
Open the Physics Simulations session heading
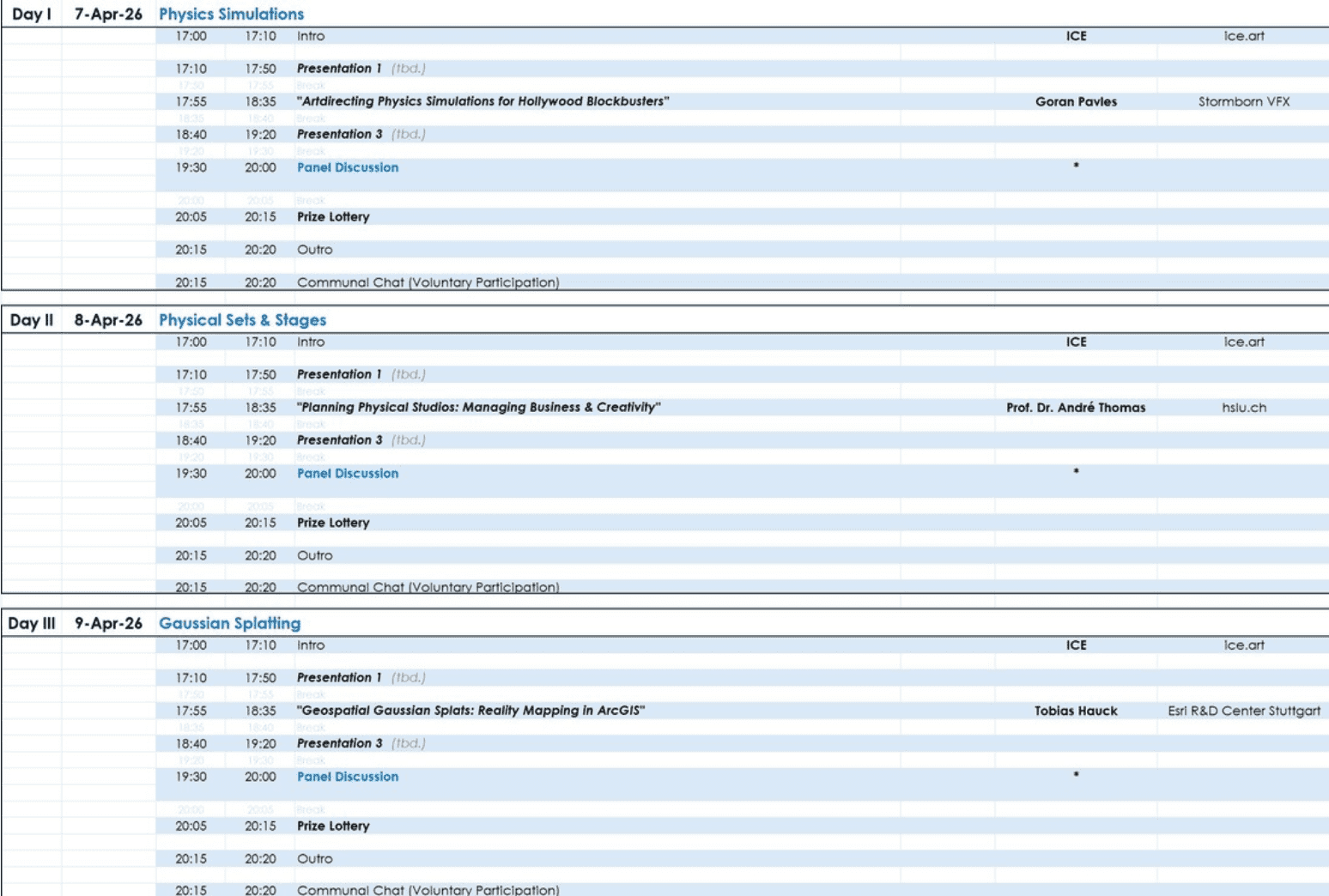tap(230, 14)
